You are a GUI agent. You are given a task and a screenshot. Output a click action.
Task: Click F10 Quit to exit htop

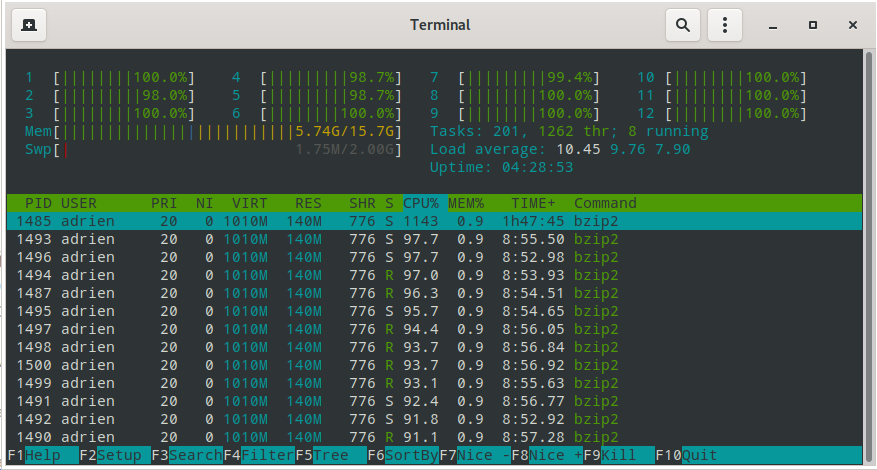pos(686,455)
